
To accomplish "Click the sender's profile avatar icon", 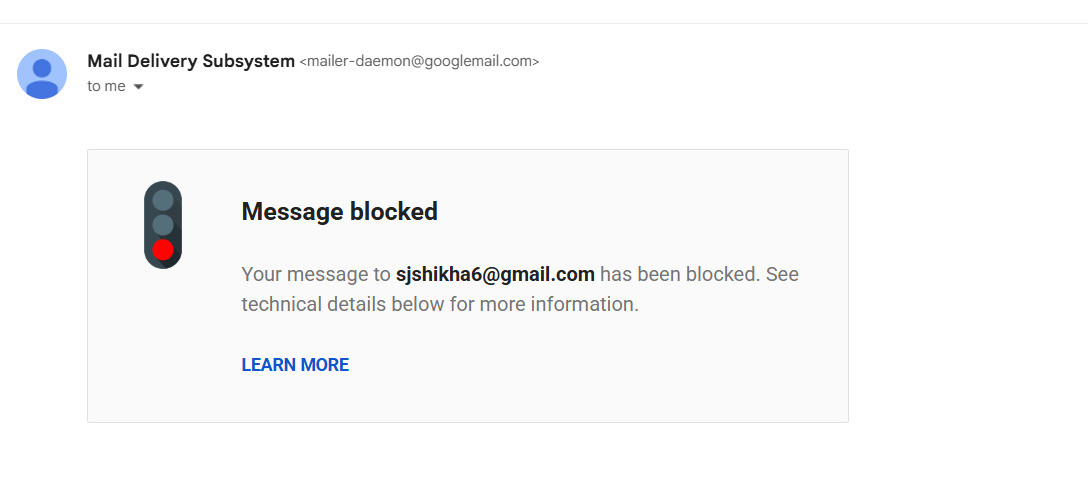I will (x=42, y=74).
